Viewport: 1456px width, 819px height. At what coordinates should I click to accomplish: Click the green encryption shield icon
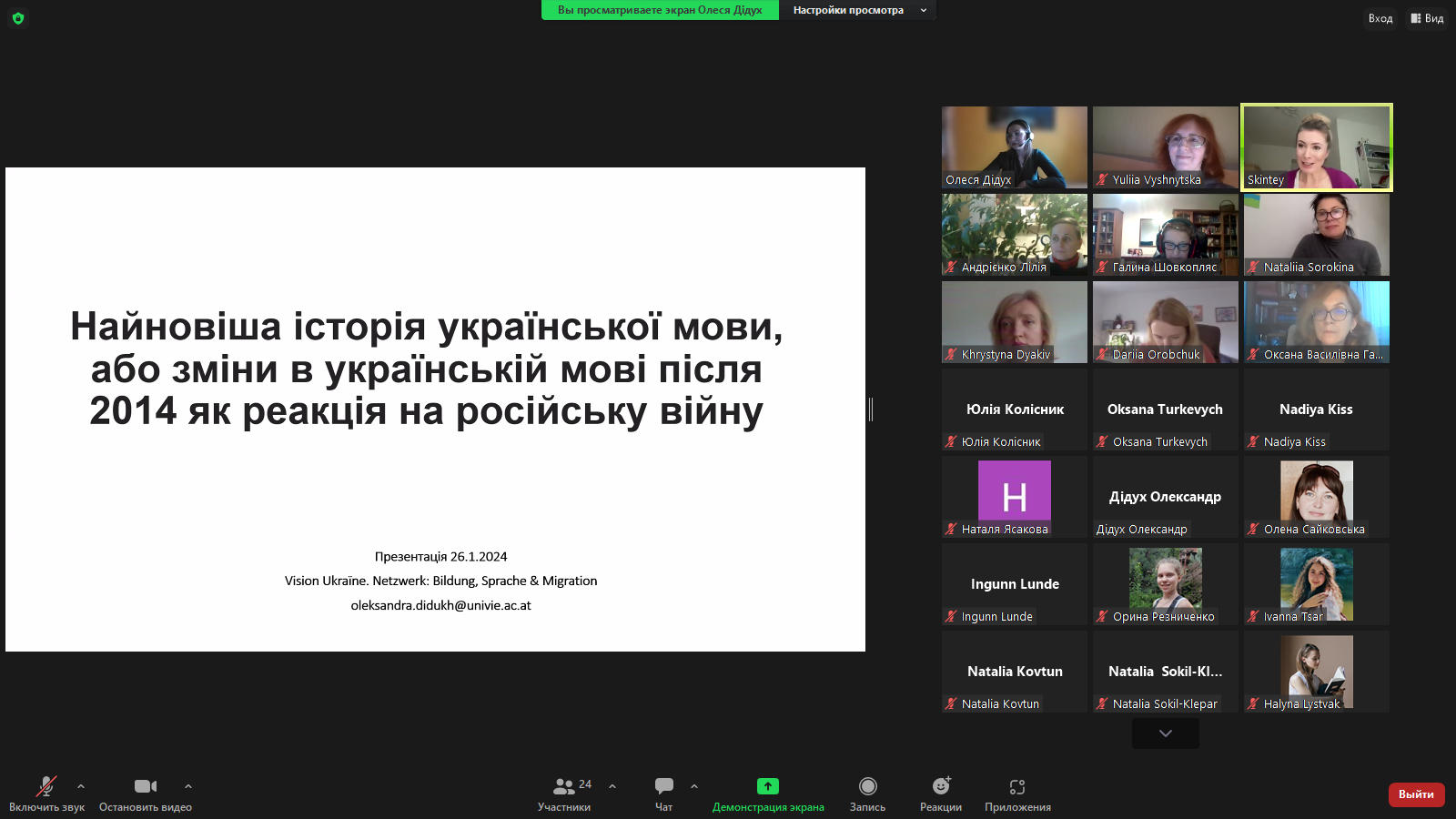pyautogui.click(x=18, y=18)
